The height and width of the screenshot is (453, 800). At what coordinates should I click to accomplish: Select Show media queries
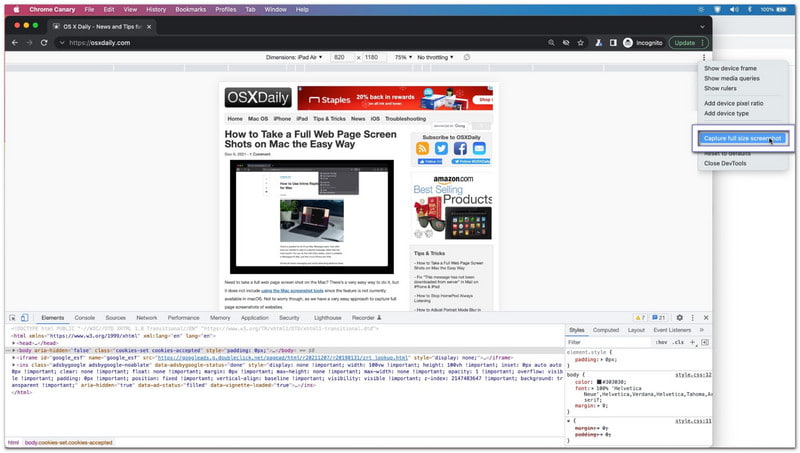click(732, 79)
